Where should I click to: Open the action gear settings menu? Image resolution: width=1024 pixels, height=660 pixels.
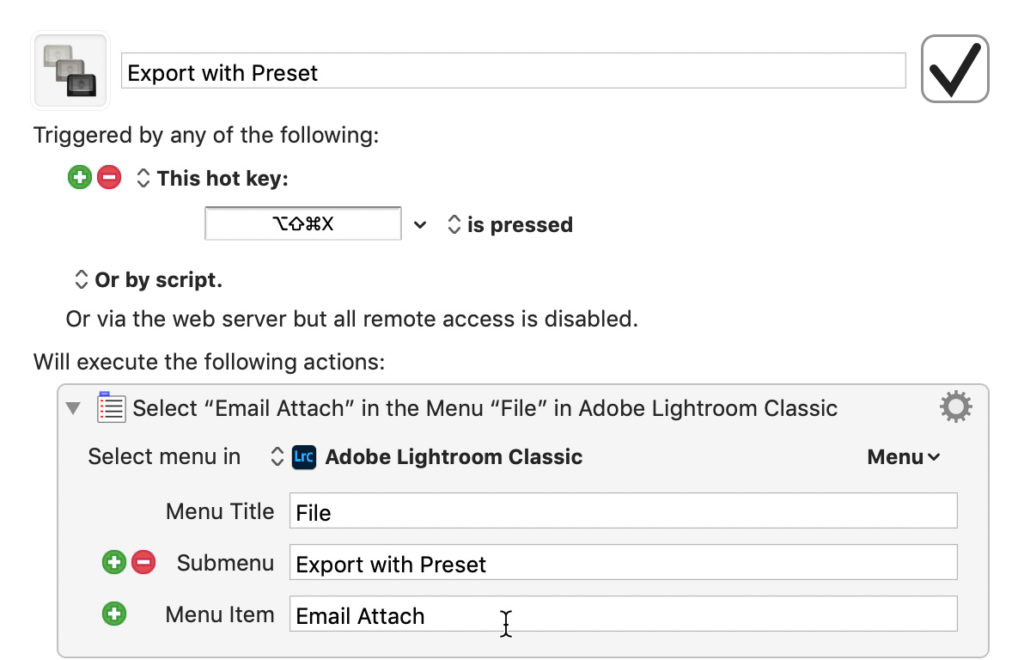955,407
